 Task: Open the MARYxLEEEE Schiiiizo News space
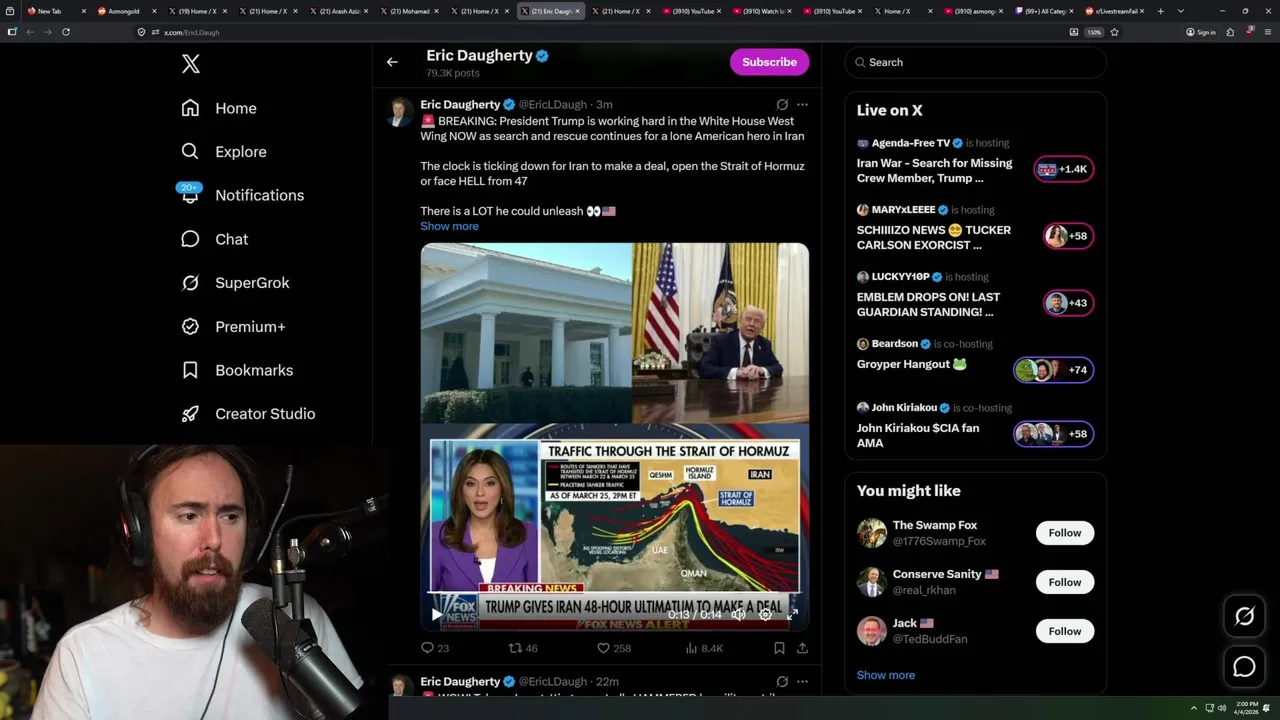[x=975, y=229]
